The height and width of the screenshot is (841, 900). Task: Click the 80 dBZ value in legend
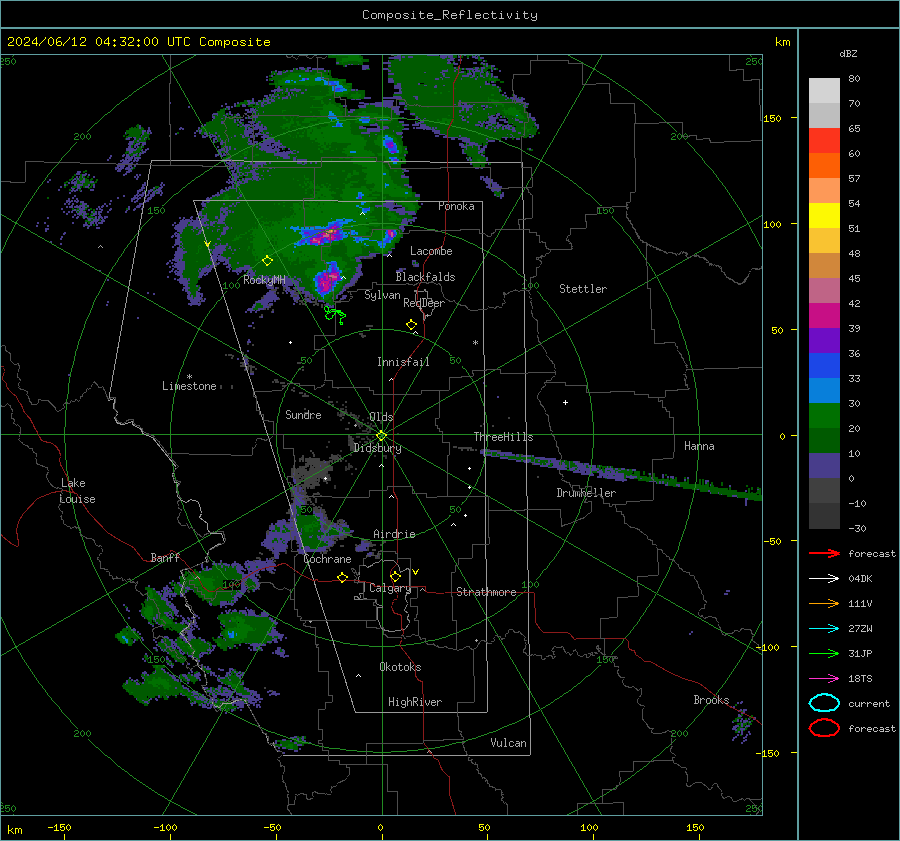coord(854,79)
